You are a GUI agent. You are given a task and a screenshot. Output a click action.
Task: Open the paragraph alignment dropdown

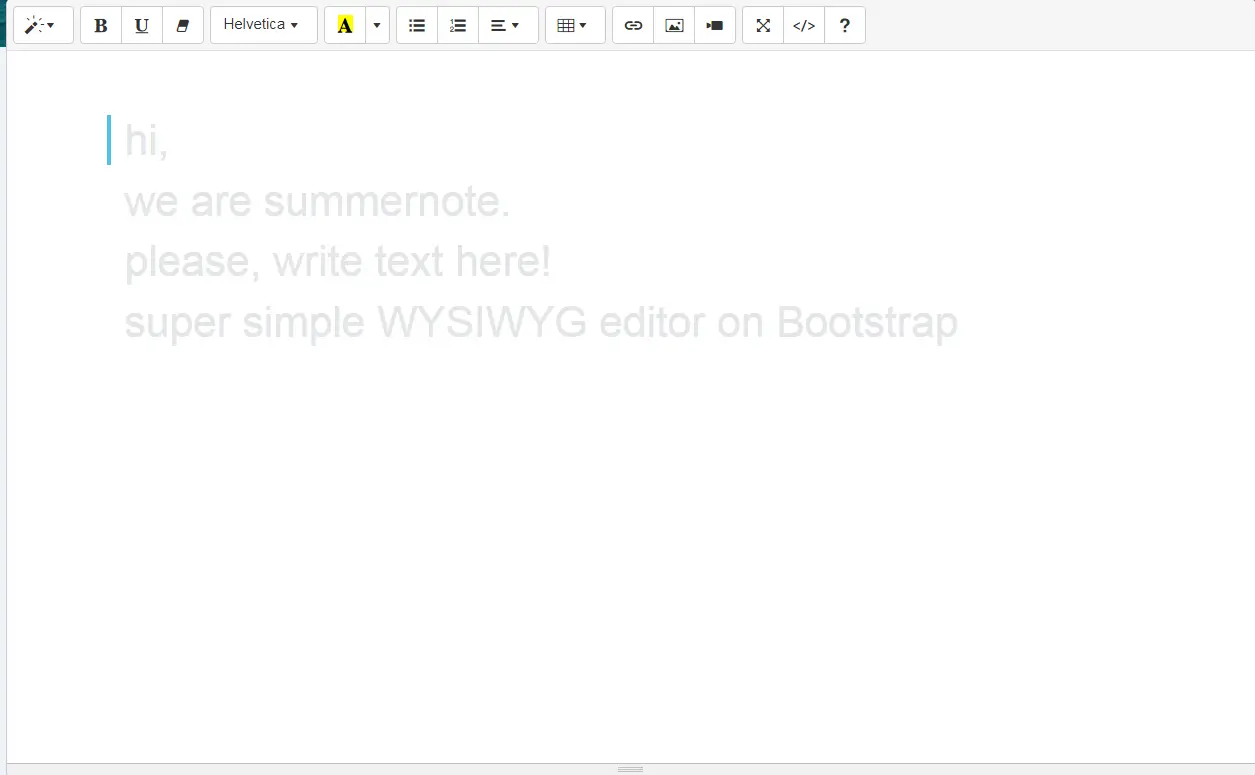coord(508,26)
